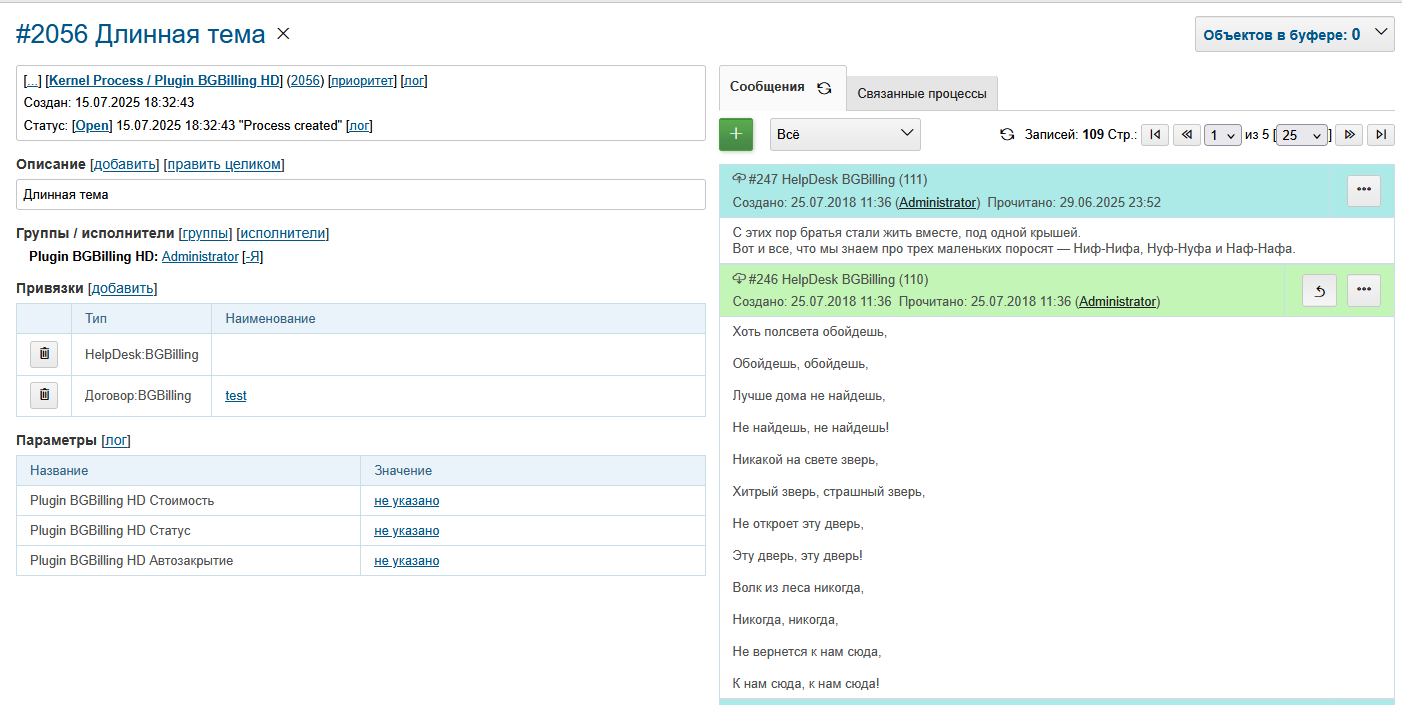
Task: Open more options for message #247
Action: click(x=1363, y=190)
